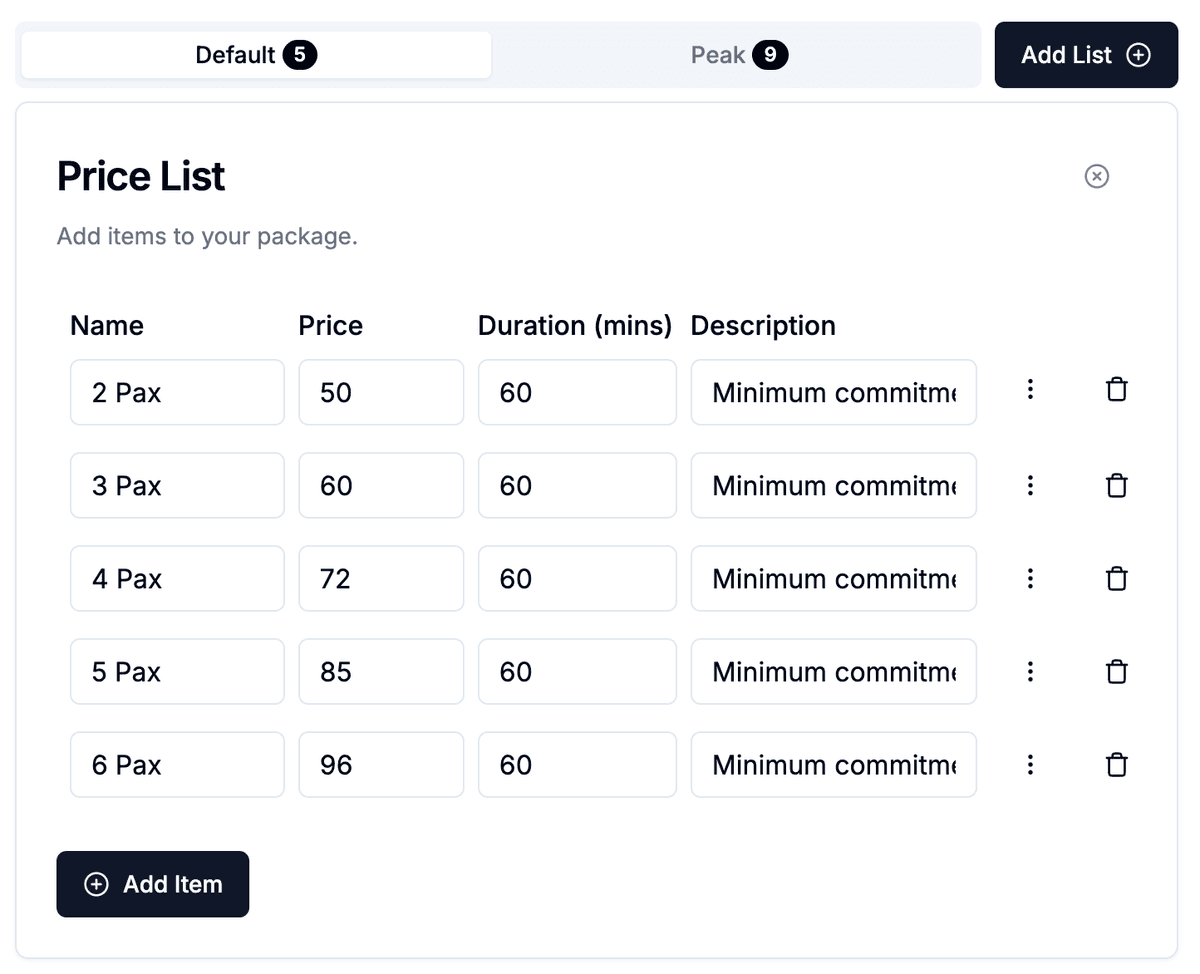The image size is (1200, 974).
Task: Click the Duration (mins) column header
Action: tap(575, 326)
